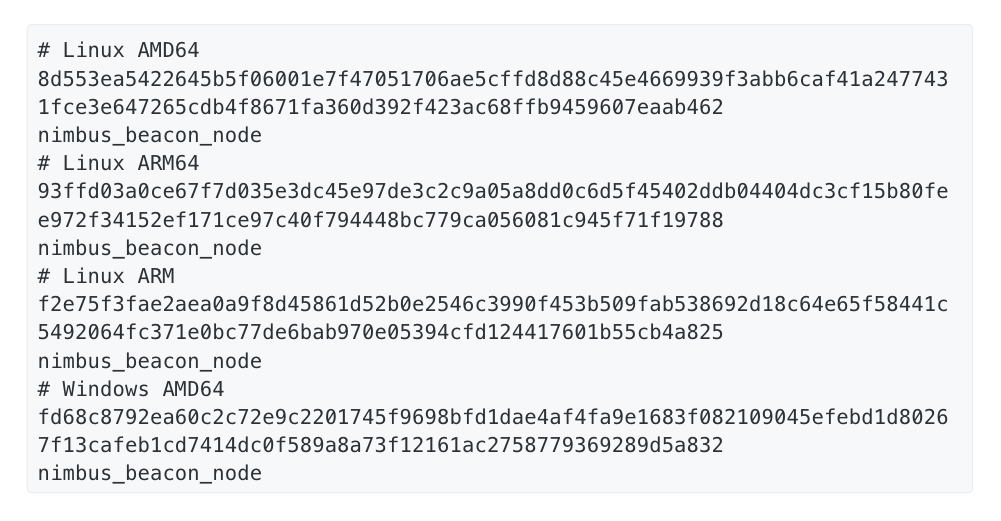Click nimbus_beacon_node under Linux ARM64
The width and height of the screenshot is (1001, 521).
coord(150,248)
